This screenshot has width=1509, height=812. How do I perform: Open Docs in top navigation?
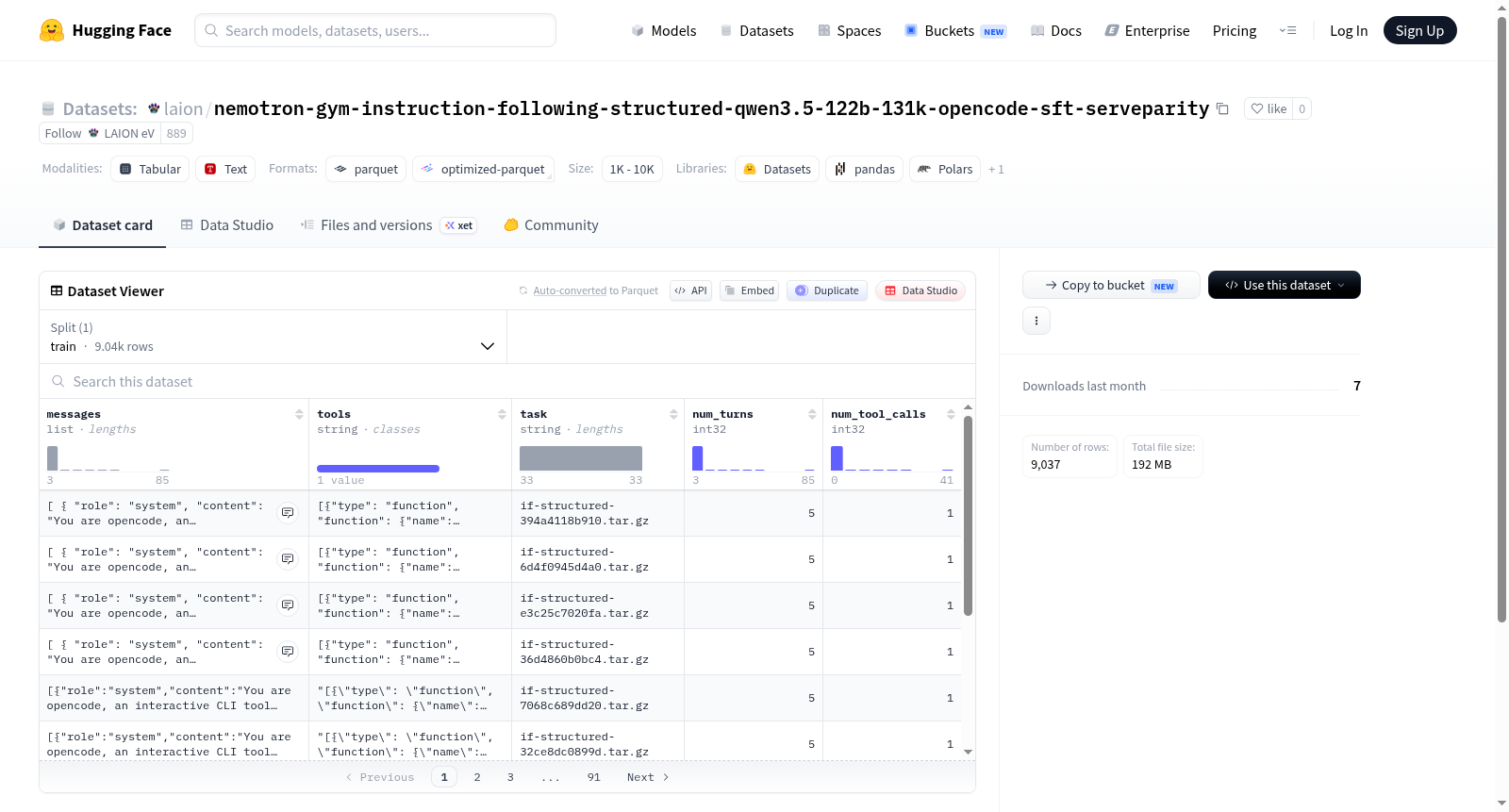pos(1055,30)
